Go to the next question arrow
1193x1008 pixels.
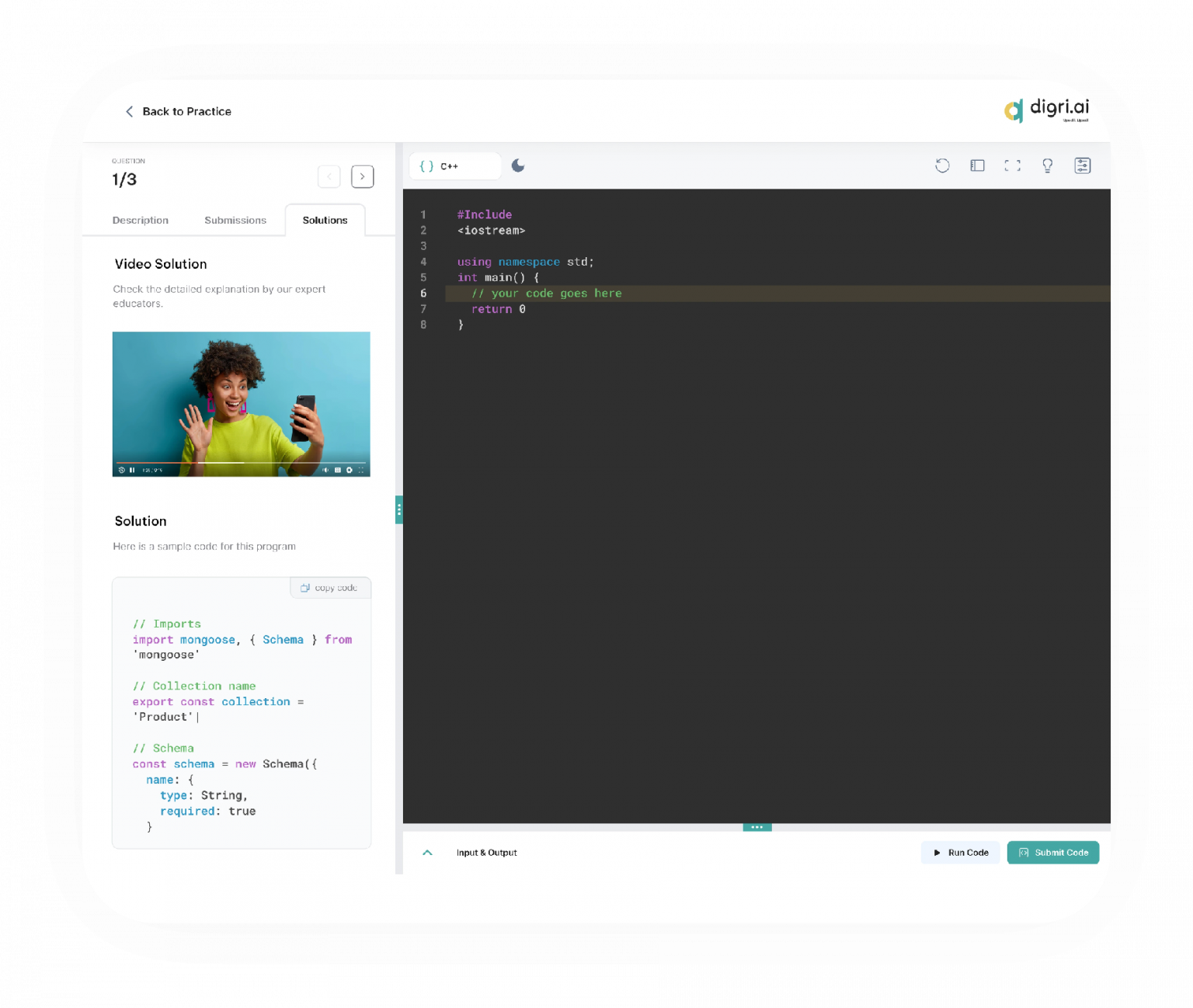click(362, 177)
